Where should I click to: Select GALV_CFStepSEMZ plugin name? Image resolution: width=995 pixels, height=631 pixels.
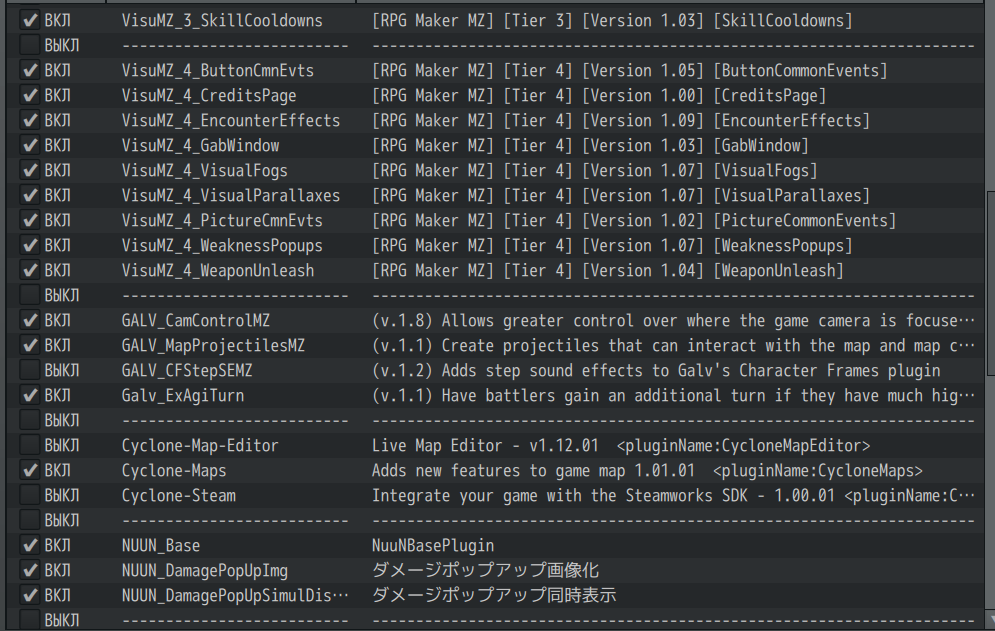point(187,370)
